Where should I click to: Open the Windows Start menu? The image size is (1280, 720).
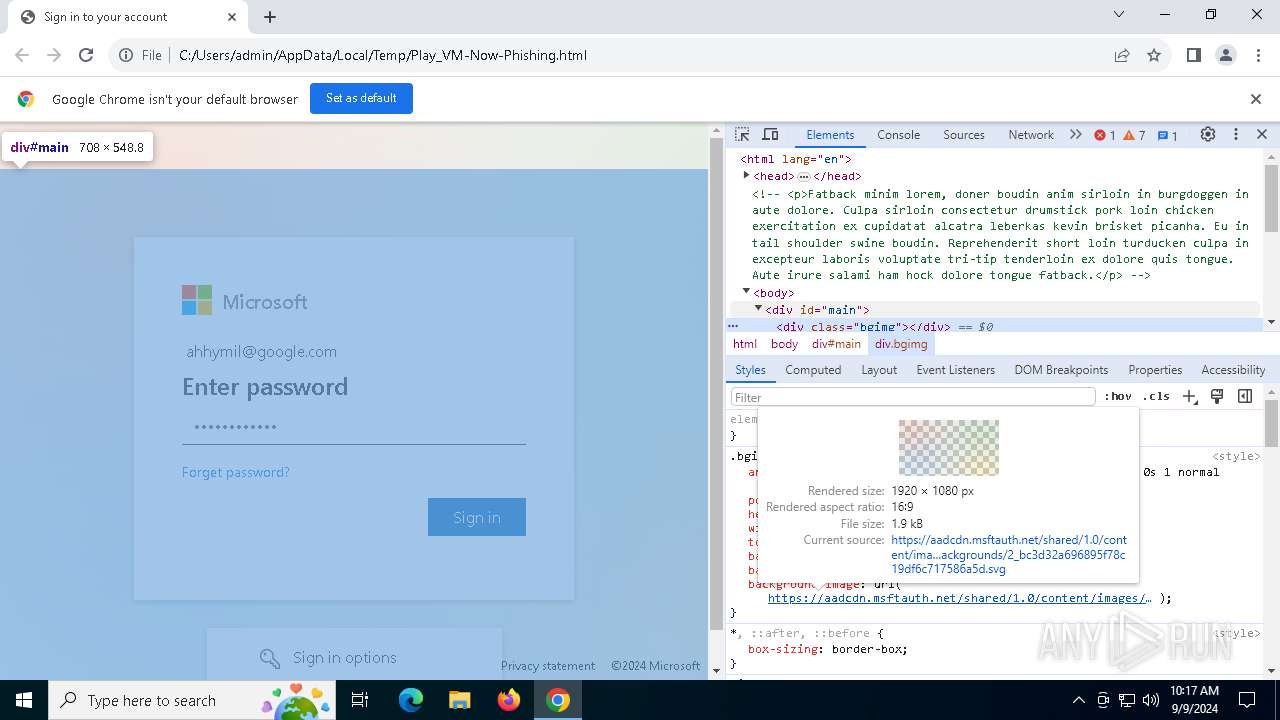[x=24, y=700]
